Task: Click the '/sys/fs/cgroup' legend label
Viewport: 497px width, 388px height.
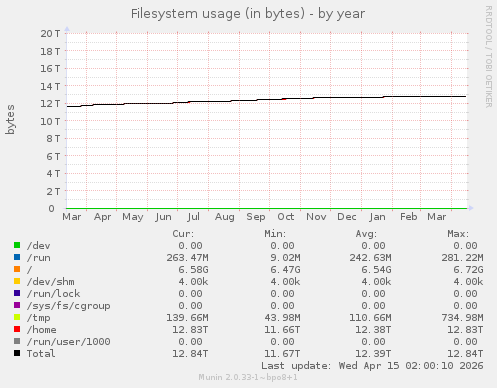Action: tap(69, 306)
